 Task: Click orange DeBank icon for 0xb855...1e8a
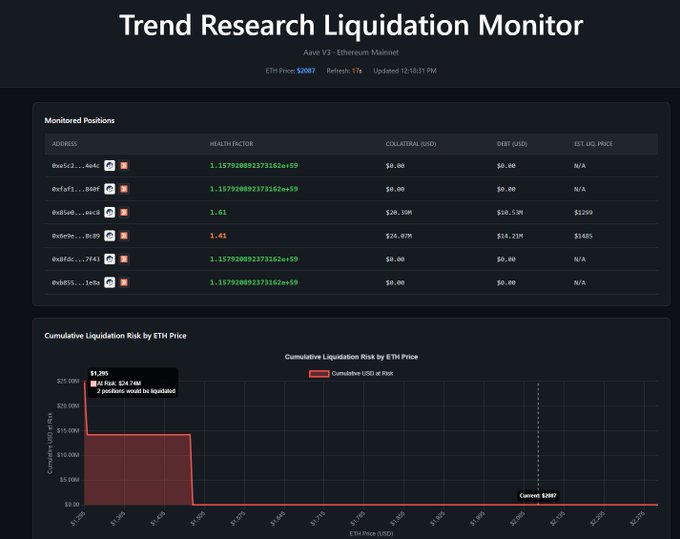pos(125,283)
